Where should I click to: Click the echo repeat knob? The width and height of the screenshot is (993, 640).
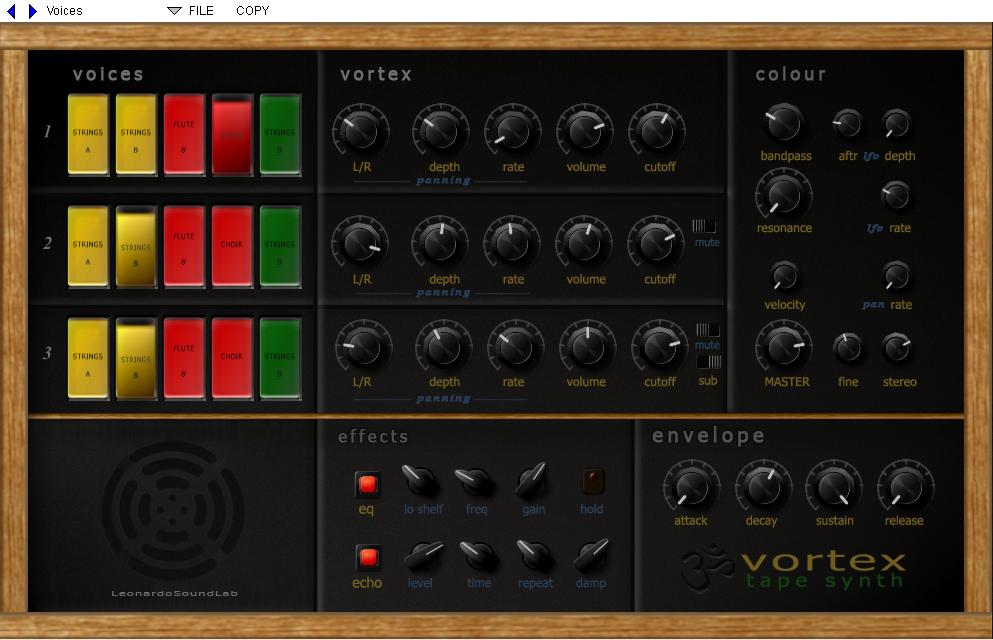coord(535,555)
